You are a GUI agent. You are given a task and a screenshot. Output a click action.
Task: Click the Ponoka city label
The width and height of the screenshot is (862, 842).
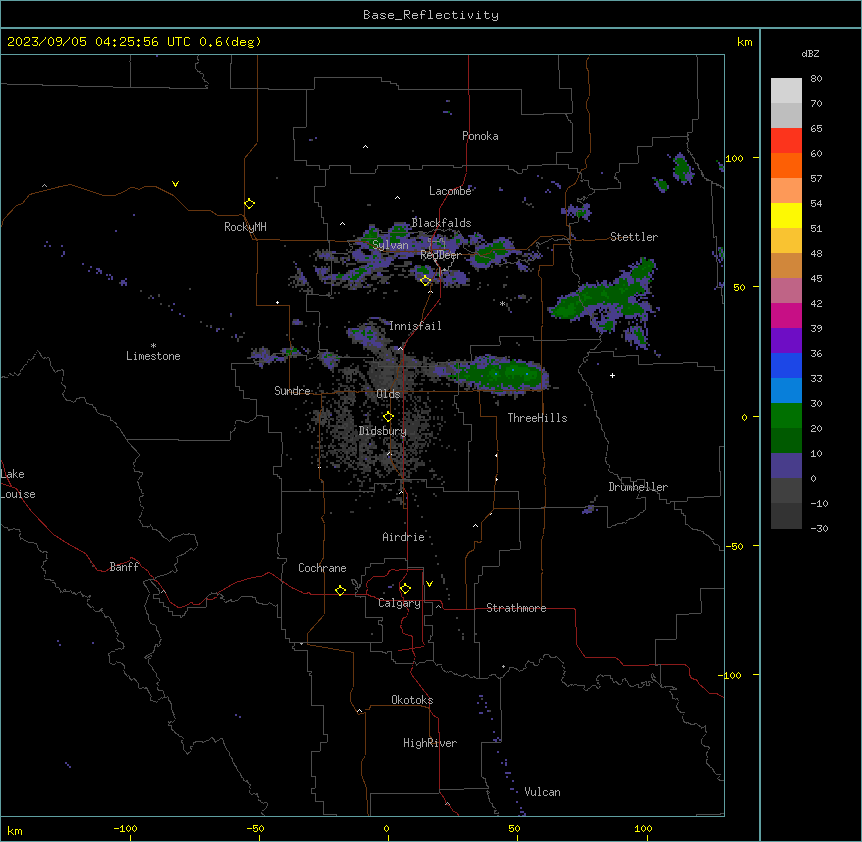480,136
